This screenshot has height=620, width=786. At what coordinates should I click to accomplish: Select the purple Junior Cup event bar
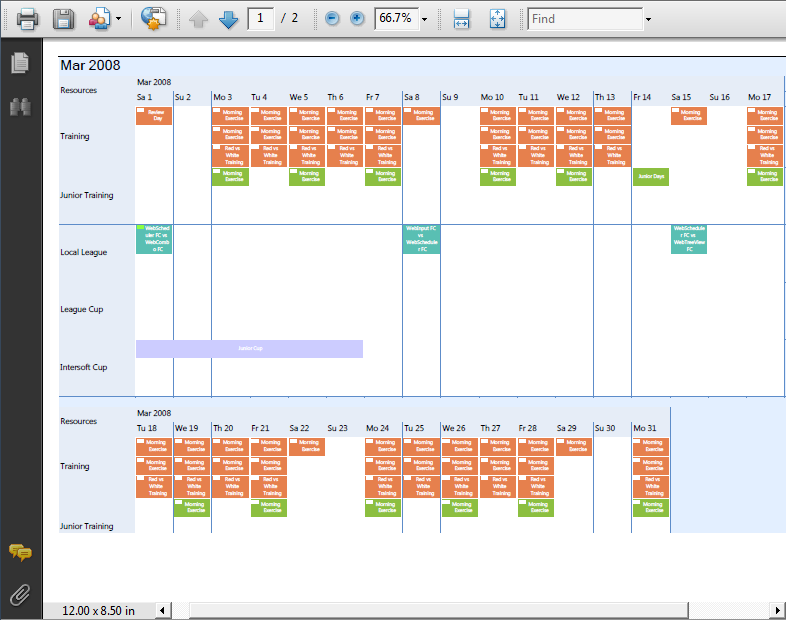point(249,349)
